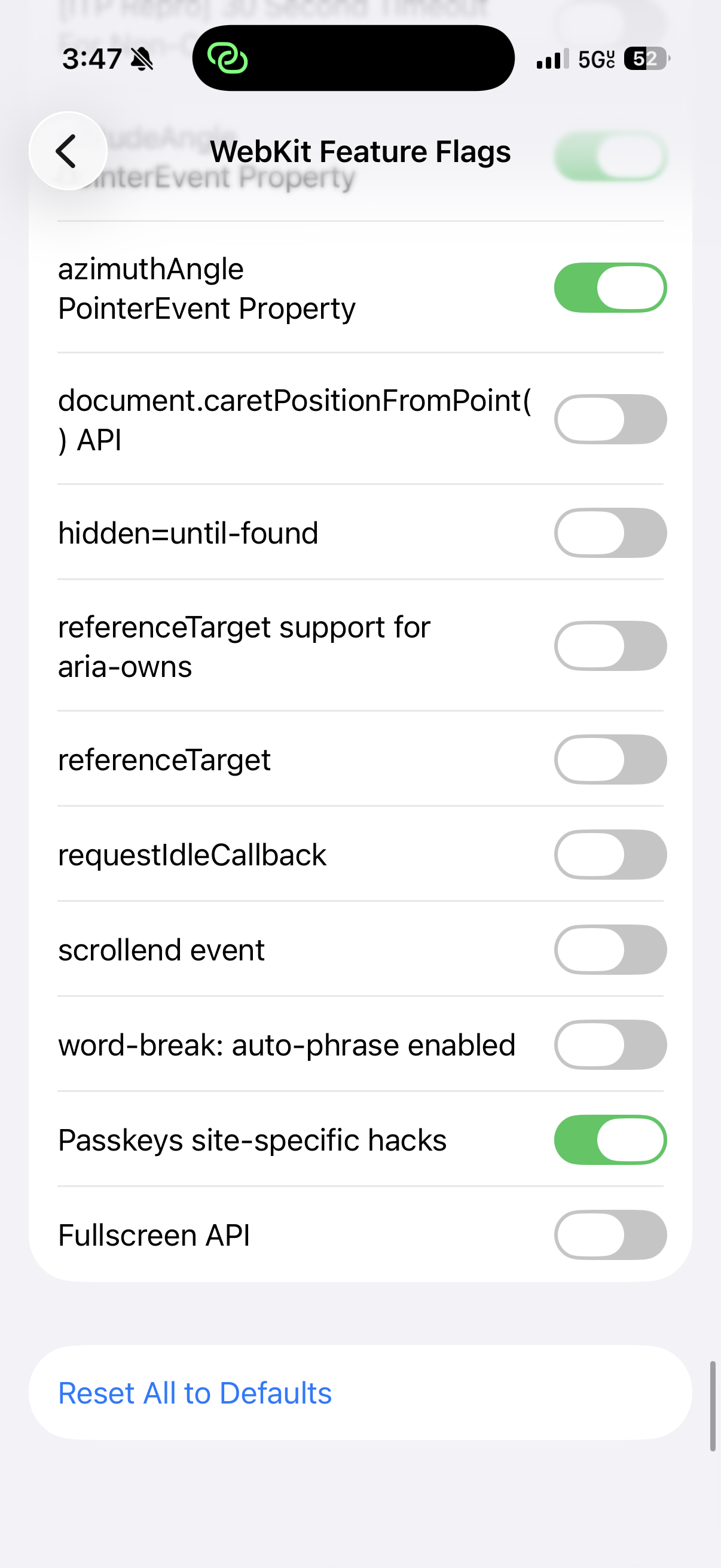Disable azimuthAngle PointerEvent Property toggle
Viewport: 721px width, 1568px height.
(x=610, y=288)
